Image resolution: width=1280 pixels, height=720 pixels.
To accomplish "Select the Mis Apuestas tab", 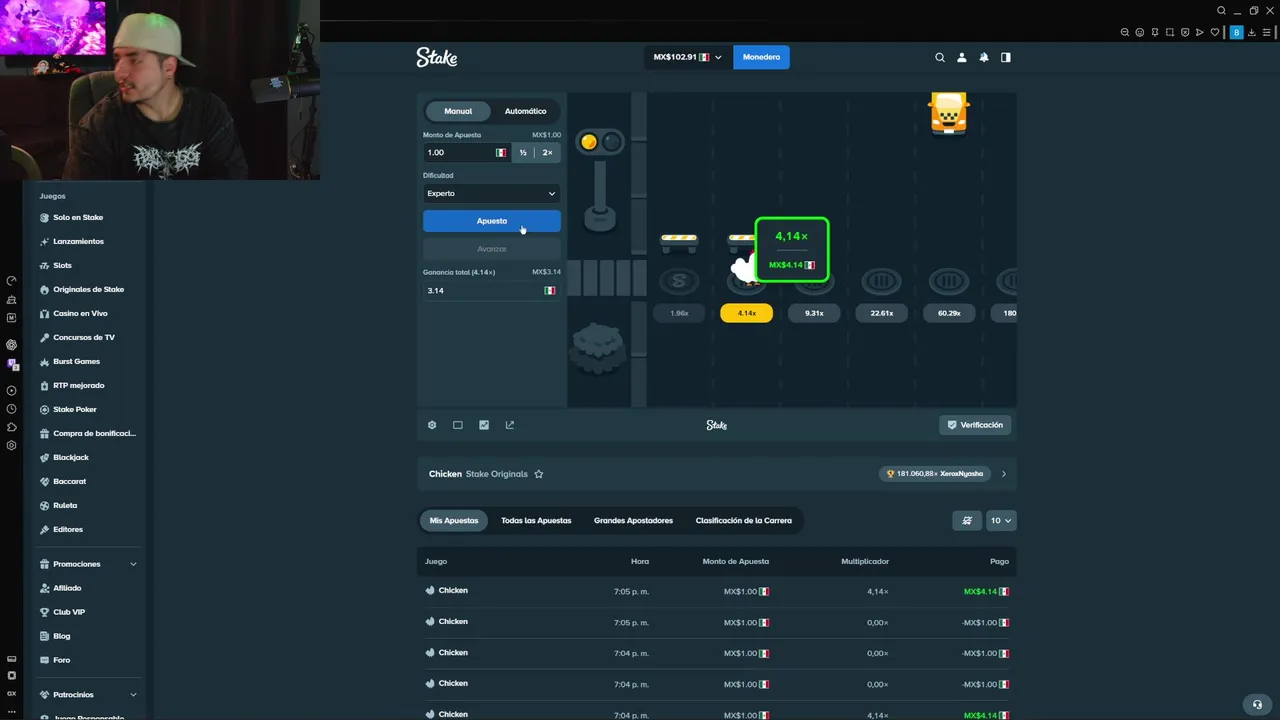I will (454, 521).
